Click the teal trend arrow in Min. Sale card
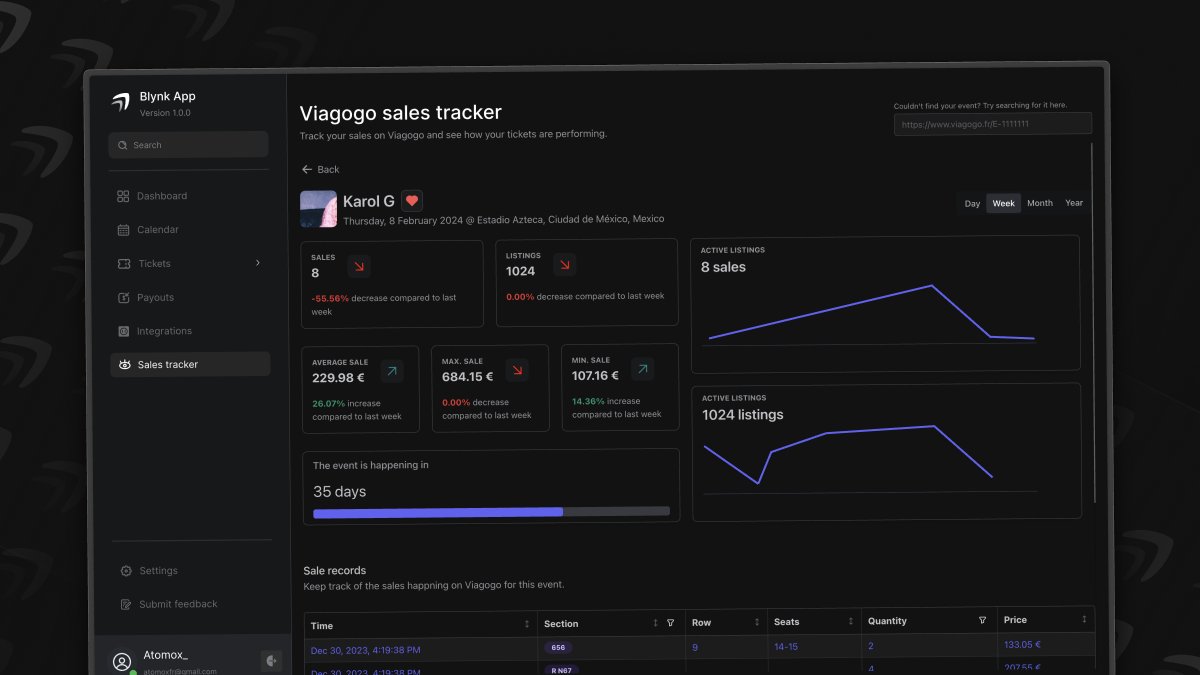The image size is (1200, 675). coord(642,369)
